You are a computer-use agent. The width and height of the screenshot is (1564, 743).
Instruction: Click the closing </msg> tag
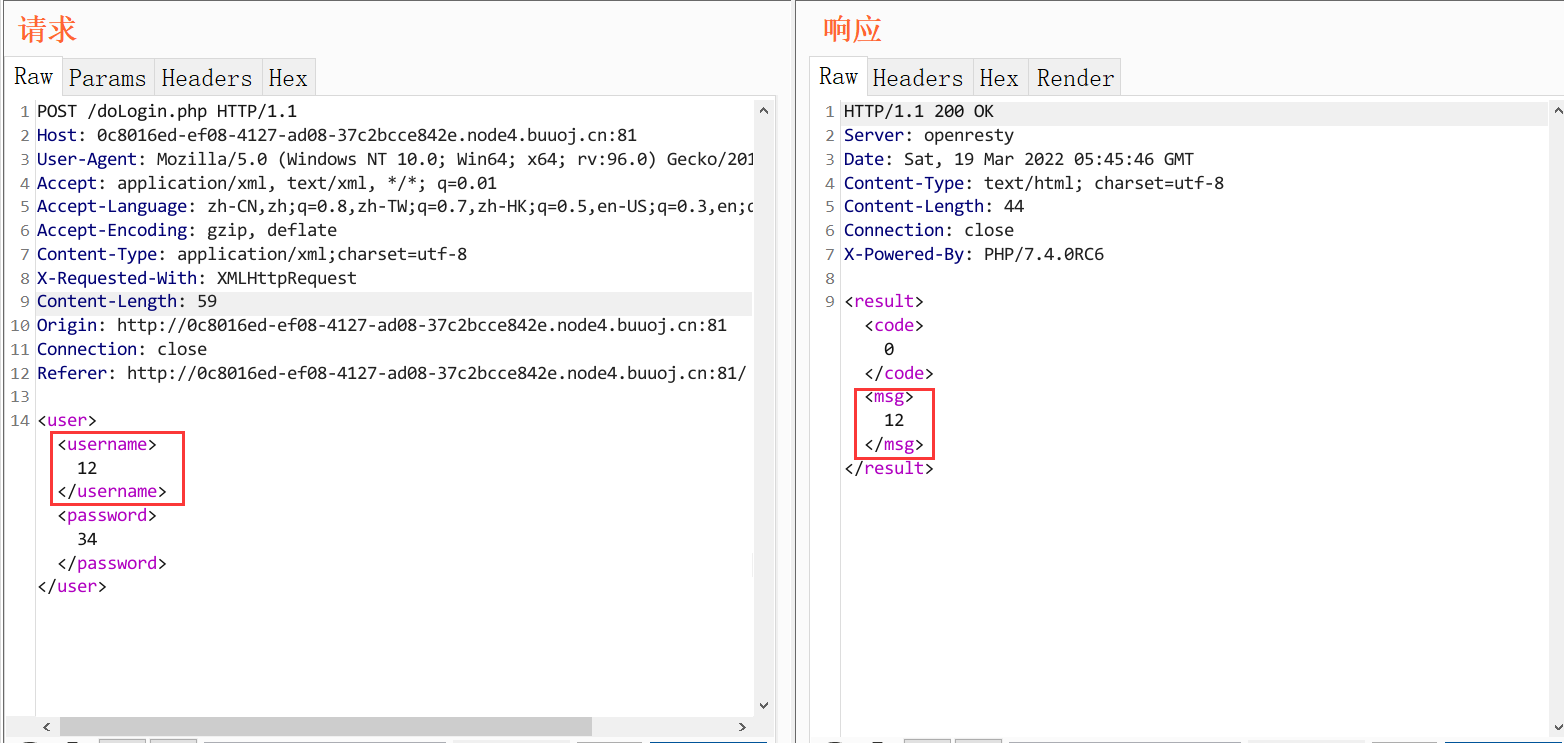click(x=894, y=444)
